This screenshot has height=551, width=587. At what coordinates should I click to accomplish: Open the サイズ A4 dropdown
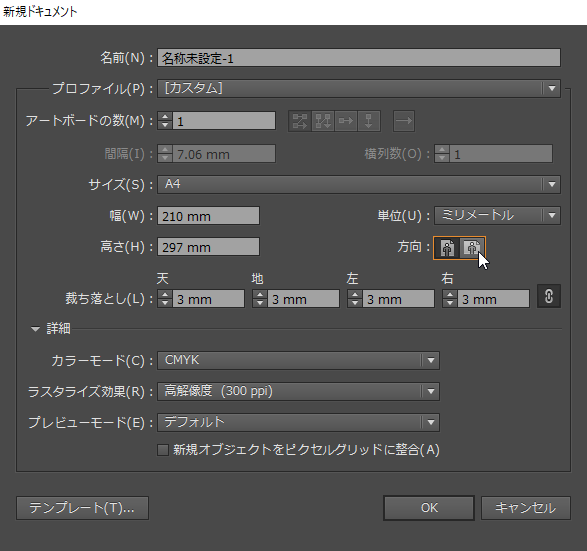(359, 184)
